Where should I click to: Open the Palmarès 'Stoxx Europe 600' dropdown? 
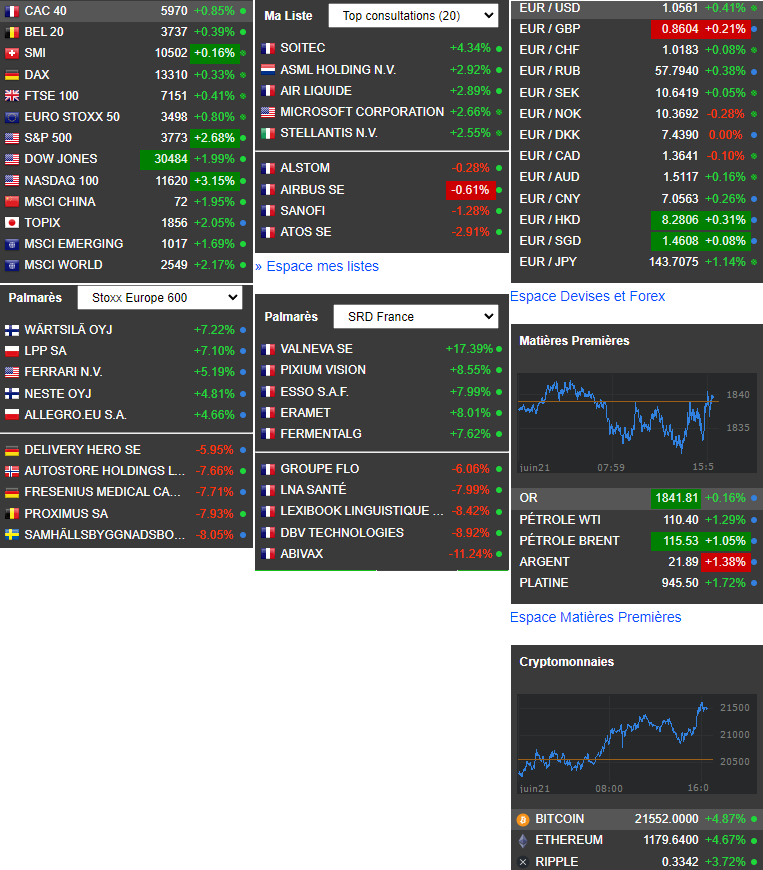pyautogui.click(x=160, y=298)
